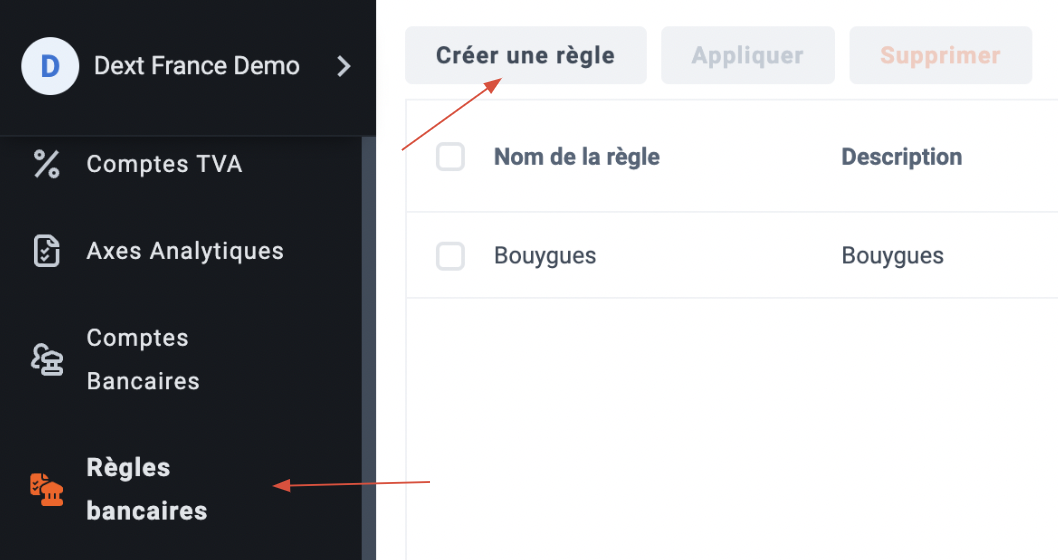Select the Axes Analytiques checklist icon
This screenshot has width=1058, height=560.
(47, 251)
